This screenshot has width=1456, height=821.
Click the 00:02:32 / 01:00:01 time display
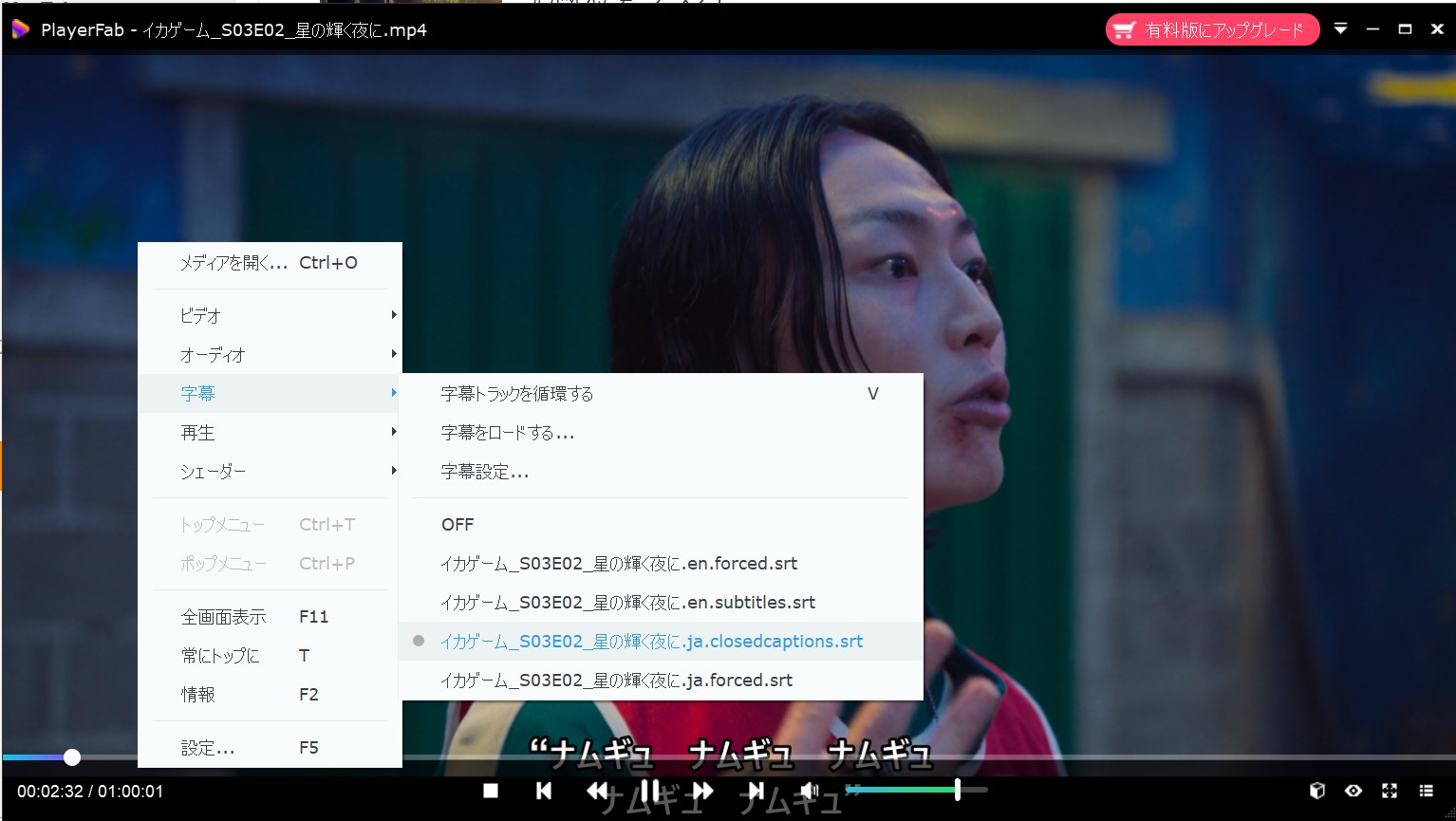point(90,791)
